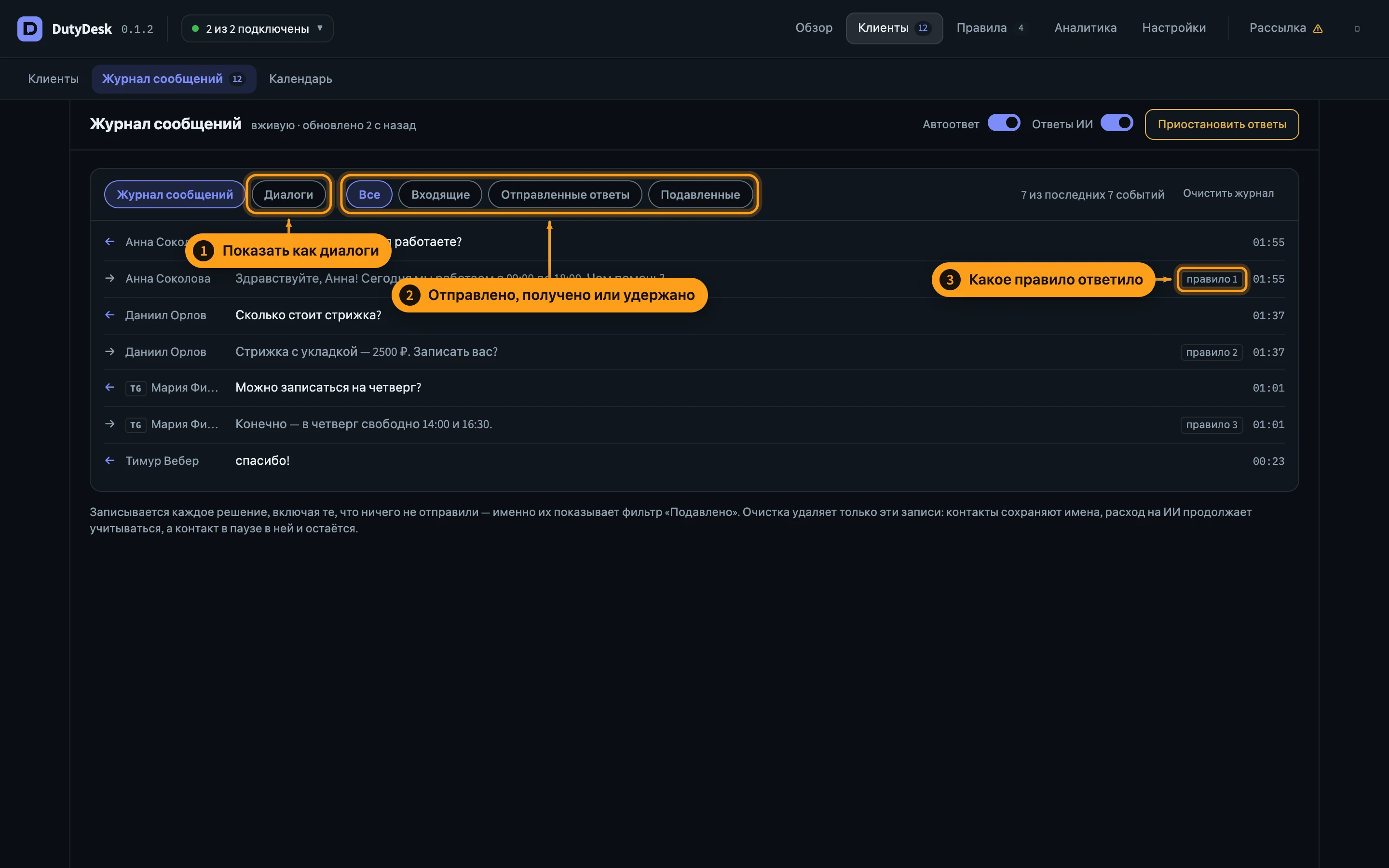
Task: Click the message 'Сколько стоит стрижка?'
Action: [308, 315]
